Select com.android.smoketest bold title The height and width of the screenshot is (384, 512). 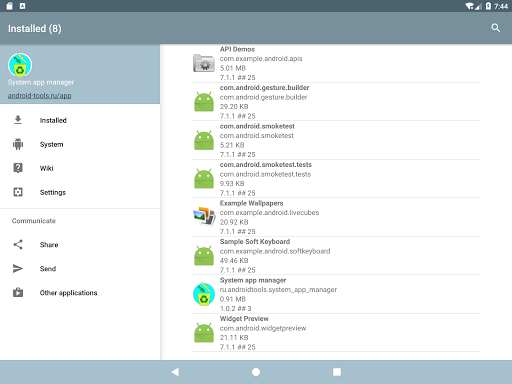tap(257, 126)
